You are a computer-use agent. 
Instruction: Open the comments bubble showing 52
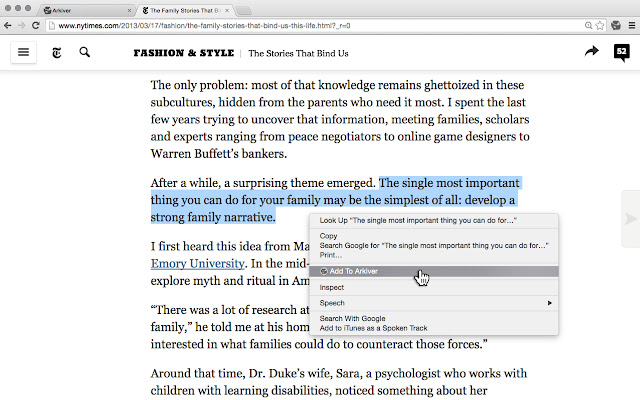click(x=621, y=52)
